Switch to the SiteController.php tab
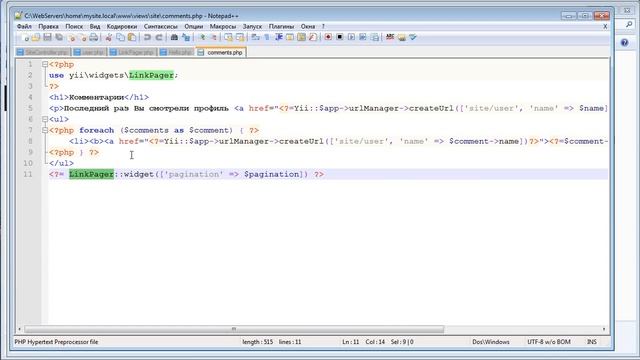The width and height of the screenshot is (640, 360). pos(43,52)
